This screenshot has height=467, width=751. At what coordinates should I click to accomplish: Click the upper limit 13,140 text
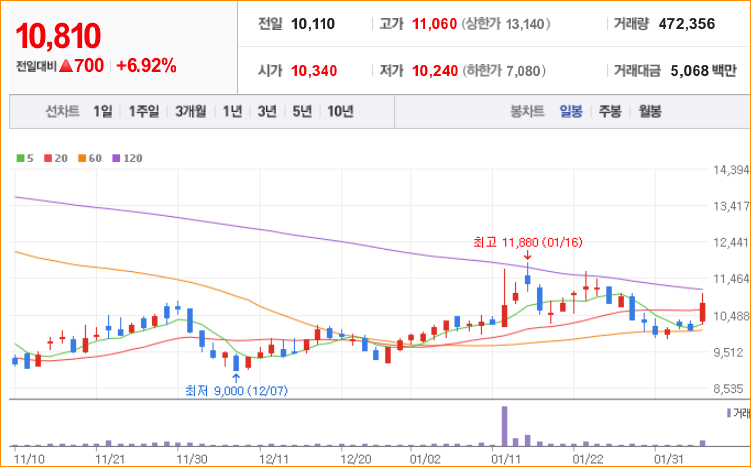(x=506, y=23)
